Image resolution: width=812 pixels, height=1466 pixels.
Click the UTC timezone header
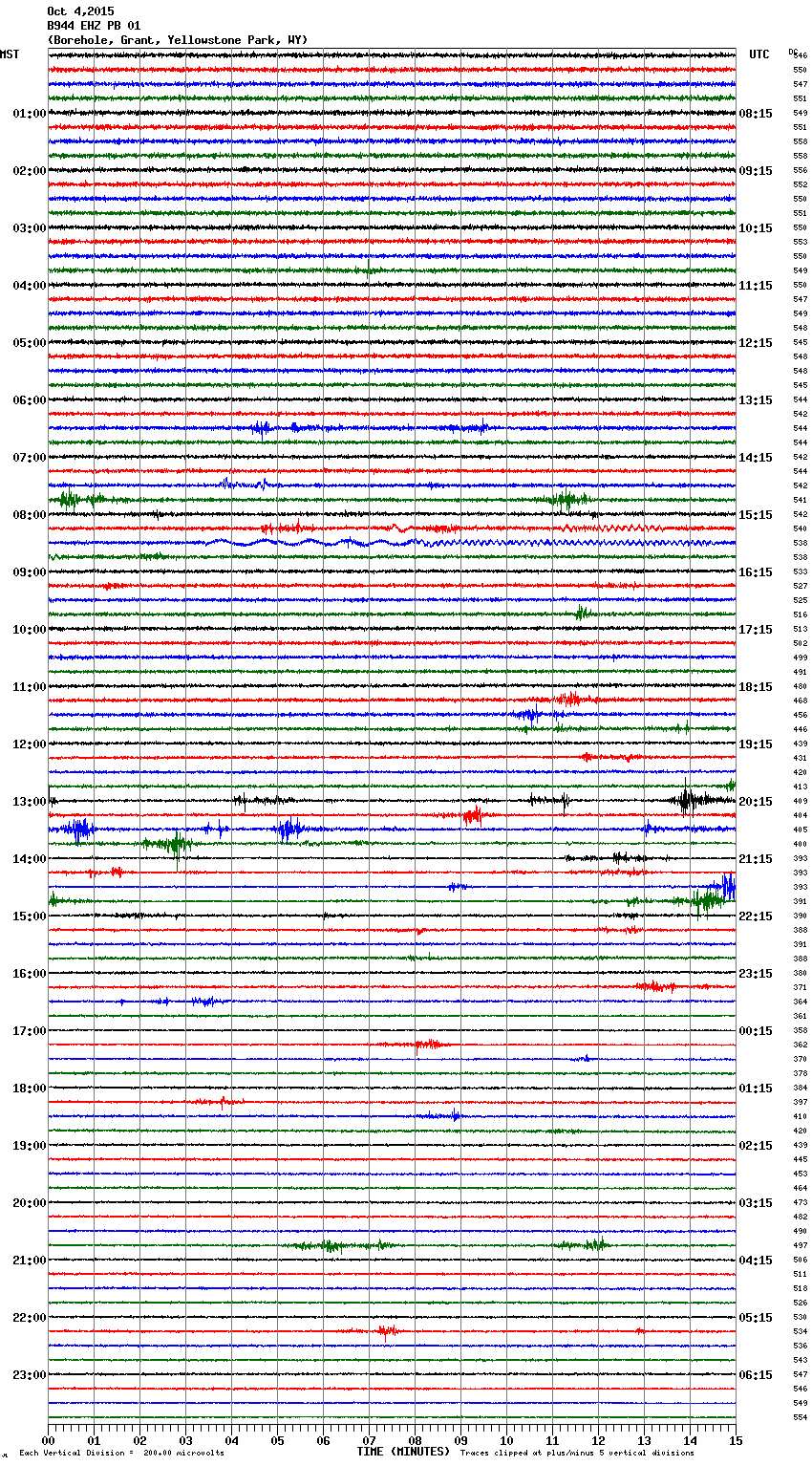coord(759,54)
